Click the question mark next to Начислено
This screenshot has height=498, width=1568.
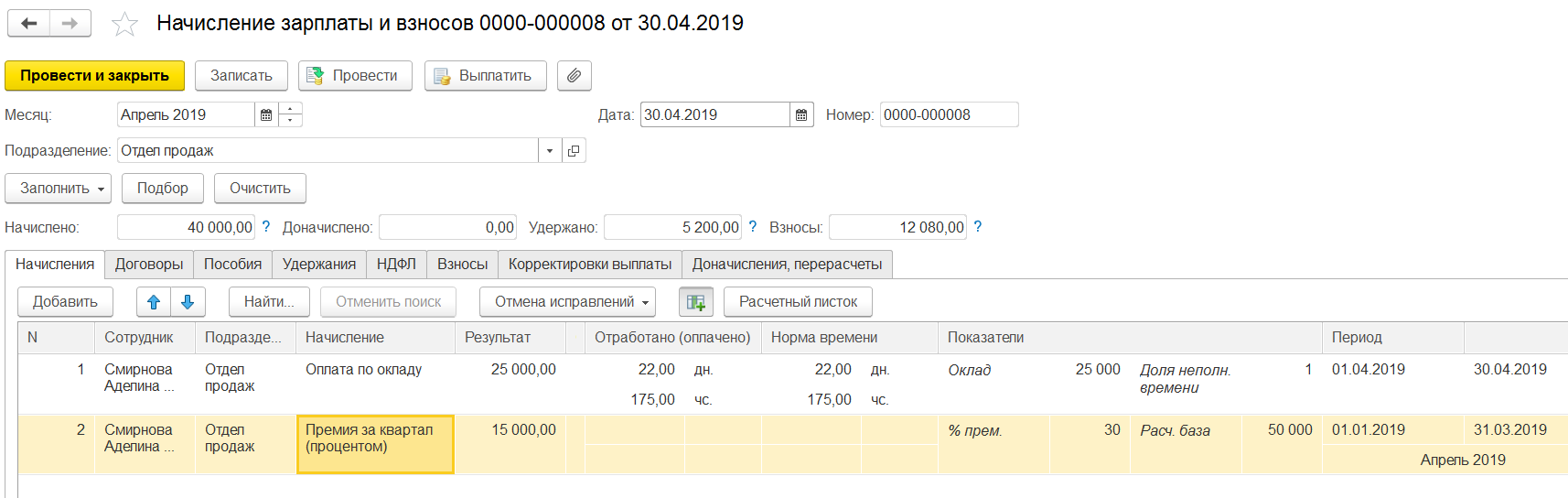(x=266, y=227)
